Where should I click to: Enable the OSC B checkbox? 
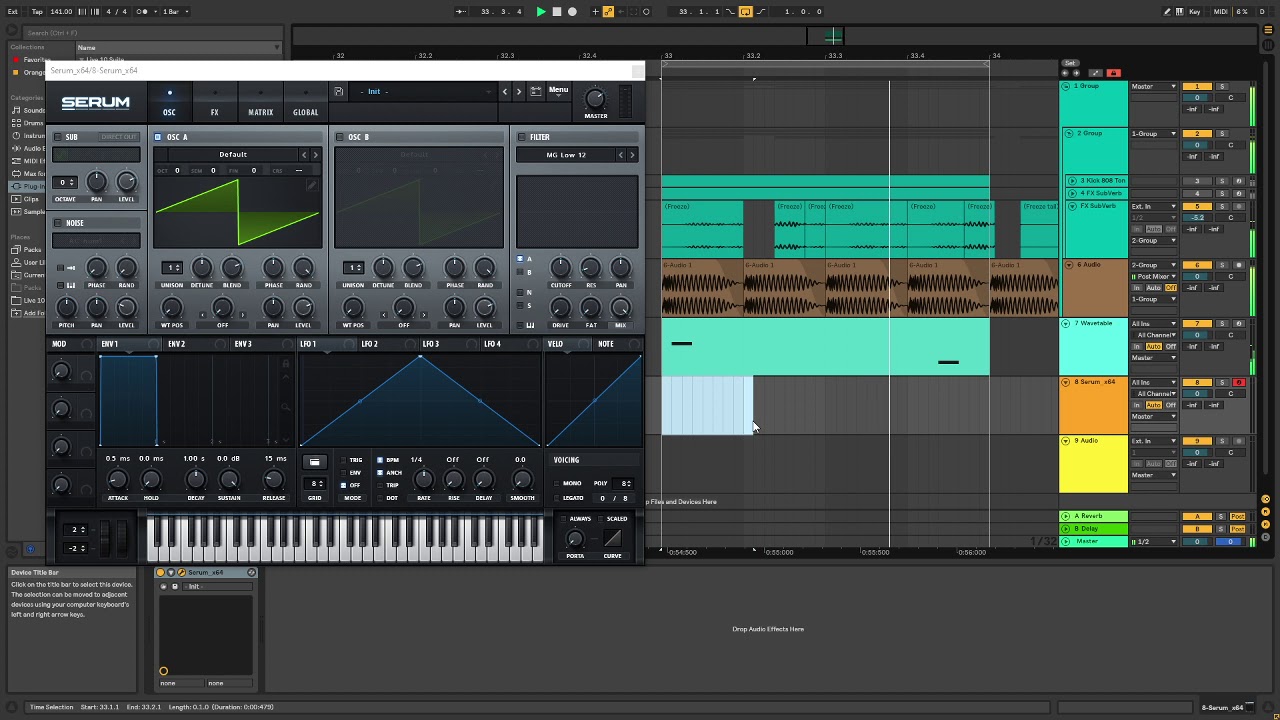pos(340,137)
